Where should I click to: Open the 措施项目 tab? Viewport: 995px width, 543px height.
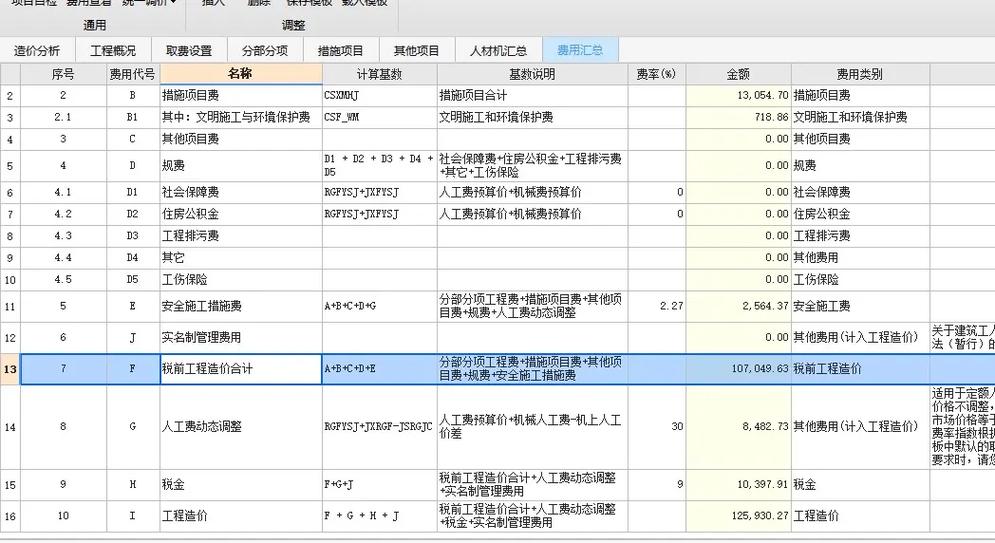[341, 50]
